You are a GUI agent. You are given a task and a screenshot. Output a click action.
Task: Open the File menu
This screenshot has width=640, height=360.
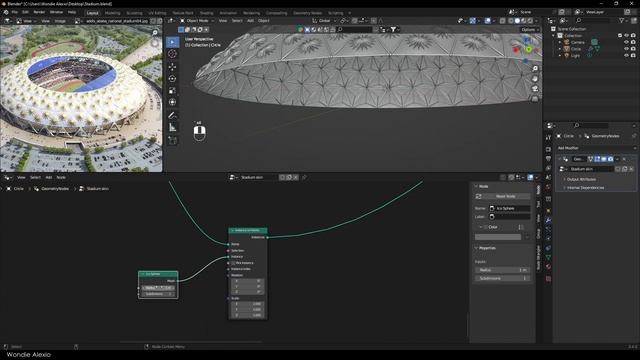pos(15,12)
